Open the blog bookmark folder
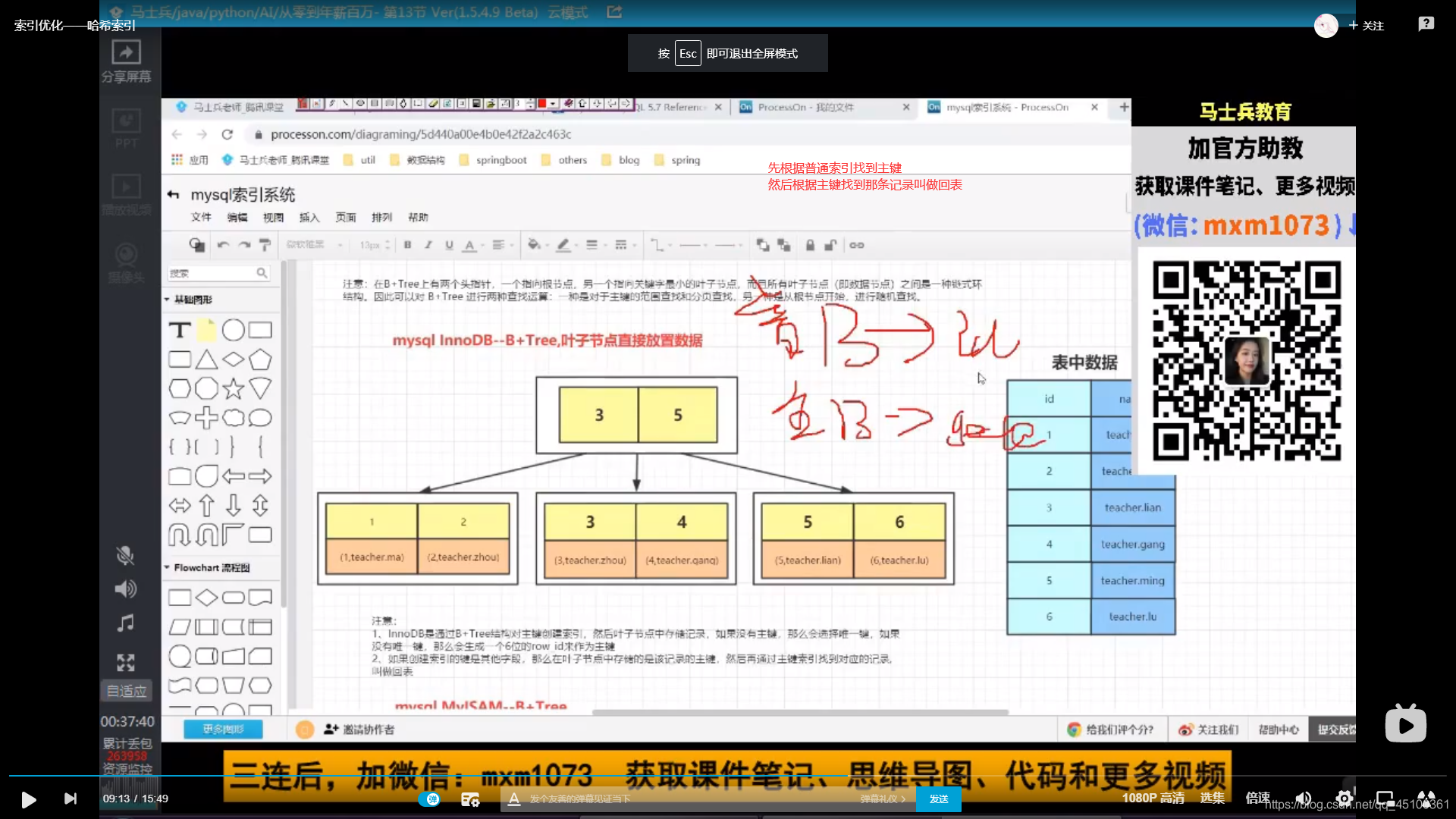Viewport: 1456px width, 819px height. point(620,160)
